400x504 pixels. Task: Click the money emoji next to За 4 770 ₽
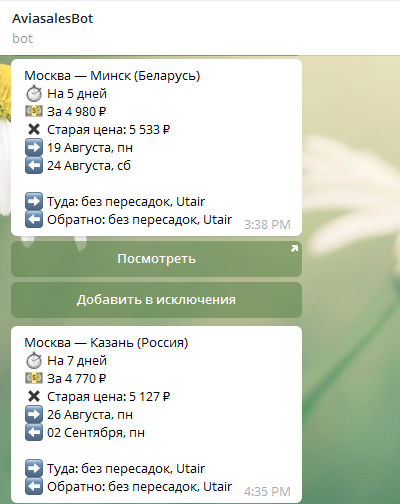coord(34,378)
